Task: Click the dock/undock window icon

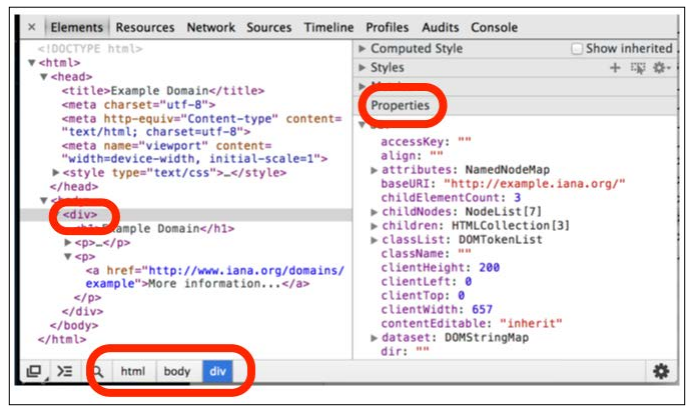Action: coord(34,371)
